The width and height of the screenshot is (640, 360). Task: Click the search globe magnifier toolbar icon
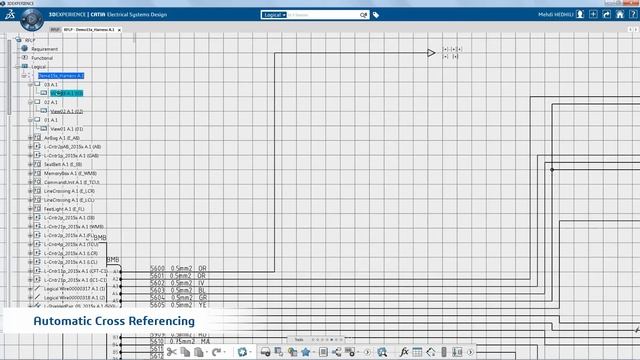point(382,352)
